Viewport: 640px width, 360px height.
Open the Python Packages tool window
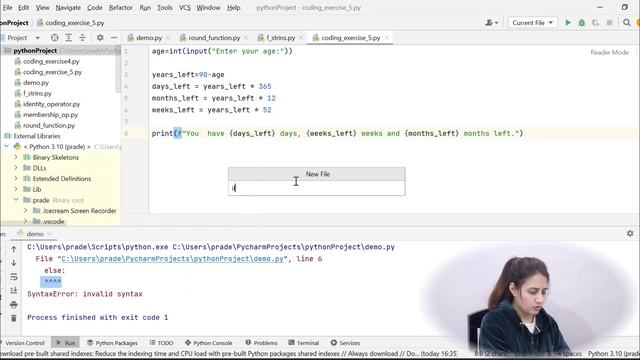(x=113, y=343)
